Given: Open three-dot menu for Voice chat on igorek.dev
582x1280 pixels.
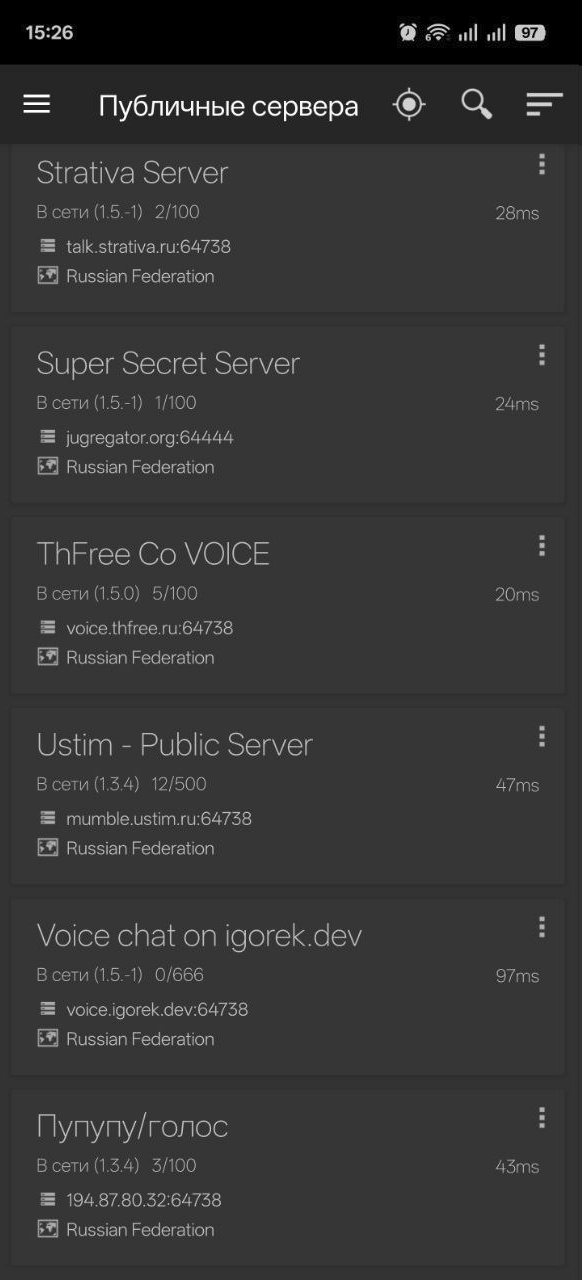Looking at the screenshot, I should click(541, 927).
